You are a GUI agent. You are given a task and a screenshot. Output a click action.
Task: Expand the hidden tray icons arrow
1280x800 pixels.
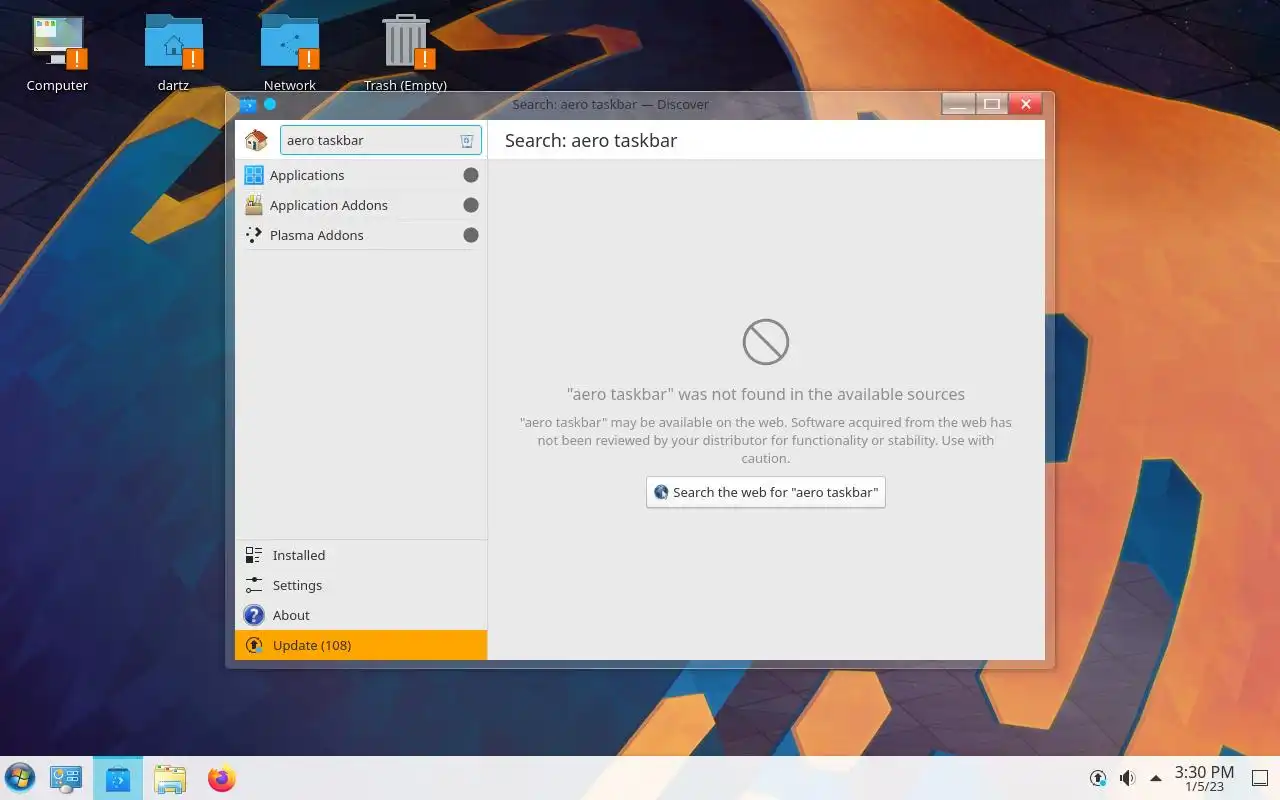[x=1156, y=778]
